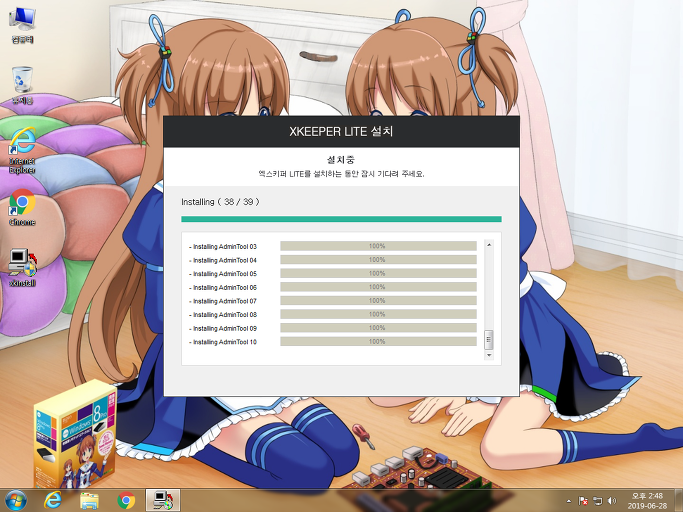Click the 'Installing ( 38 / 39 )' status text
683x512 pixels.
click(x=220, y=202)
